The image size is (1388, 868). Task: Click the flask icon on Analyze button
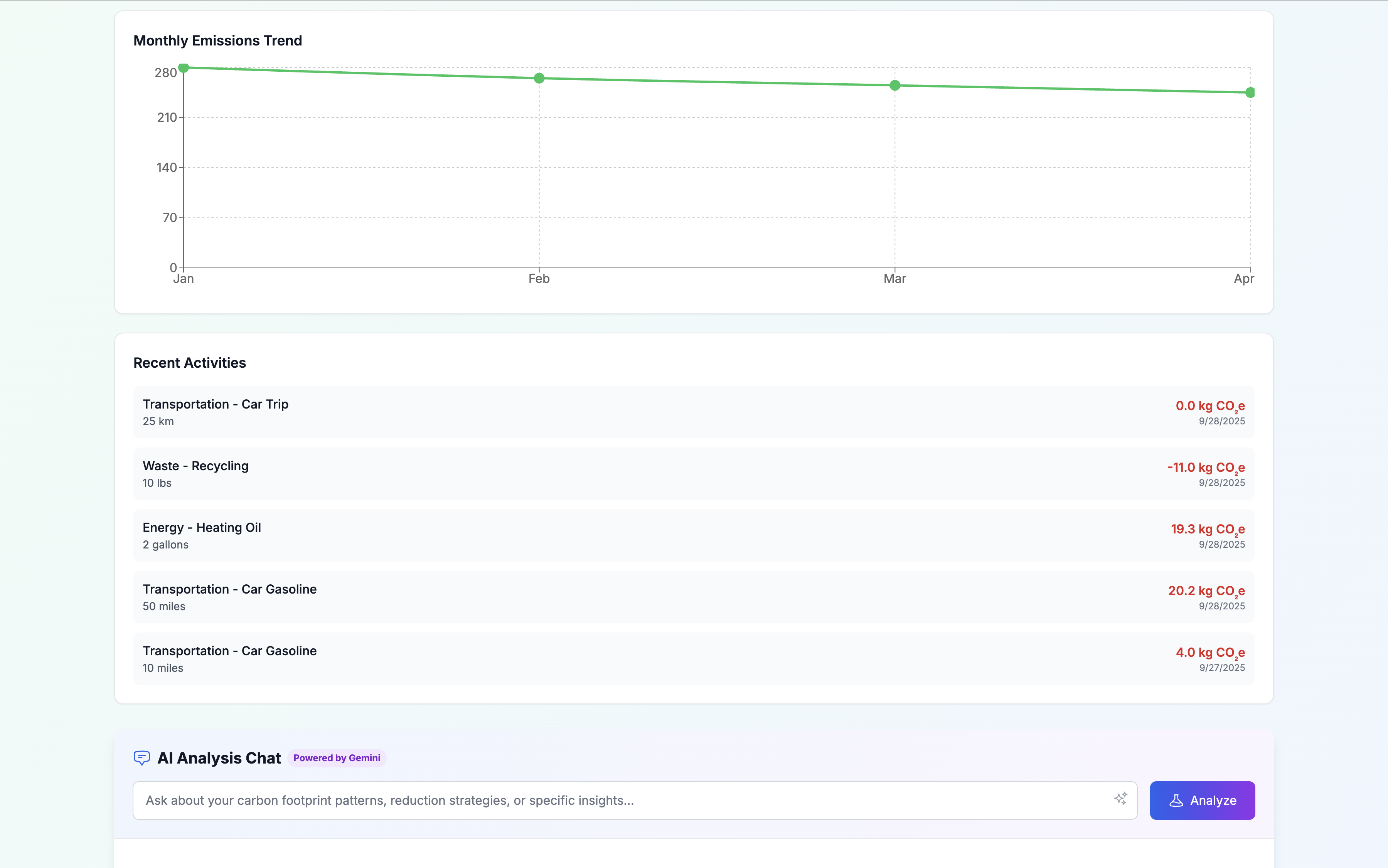tap(1176, 800)
